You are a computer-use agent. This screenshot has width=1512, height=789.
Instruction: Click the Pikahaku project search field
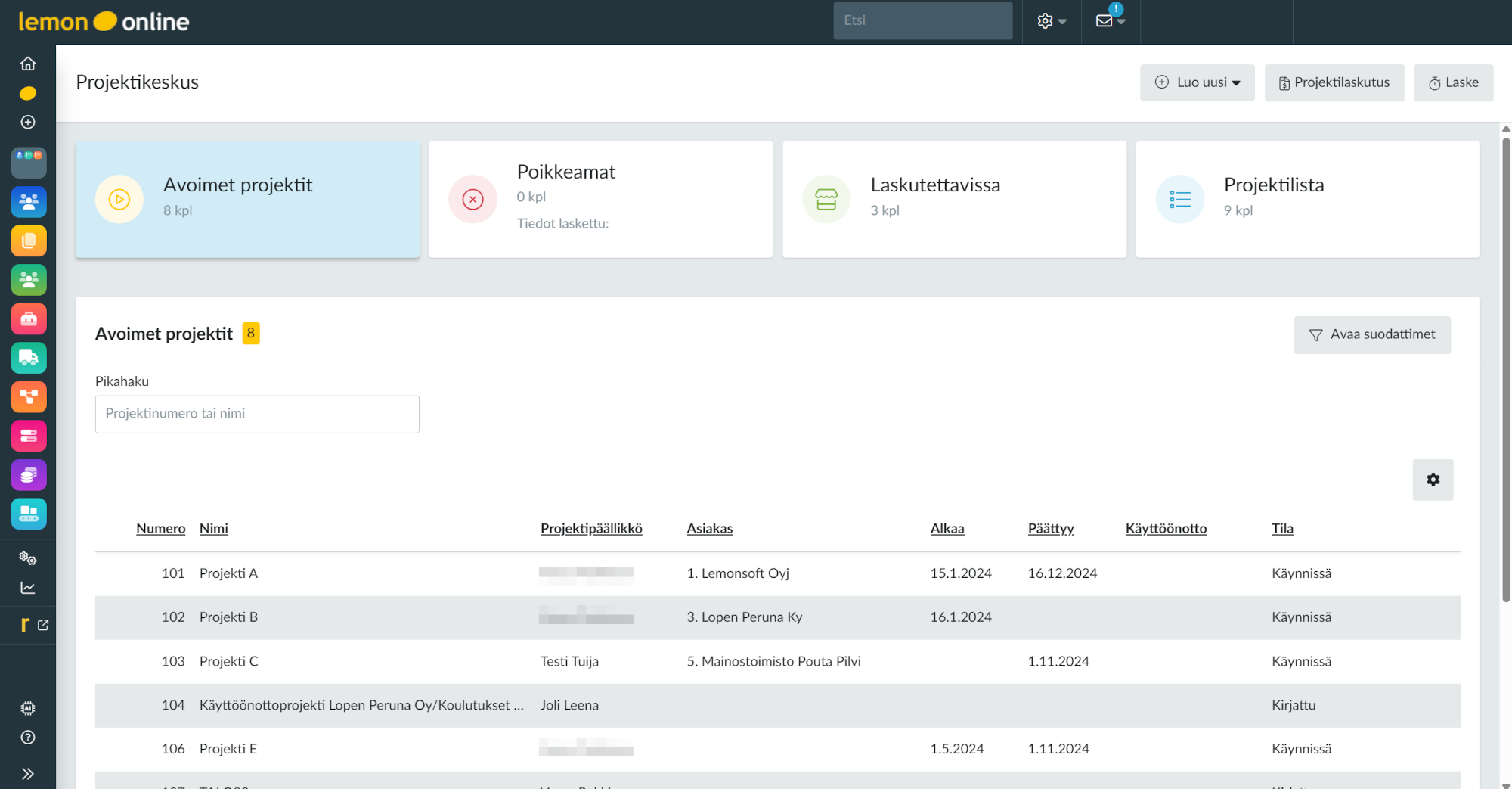(x=257, y=414)
